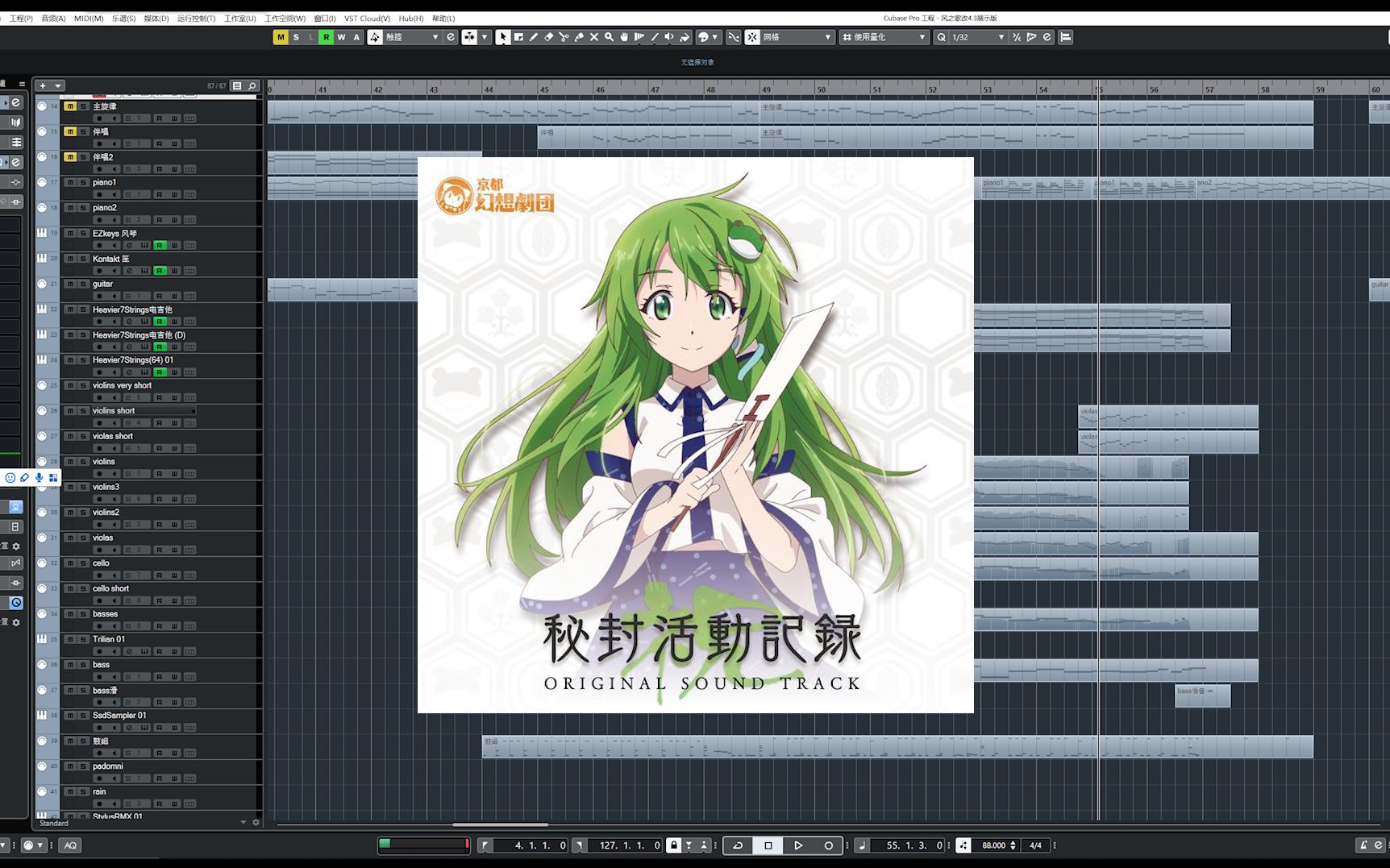Open the VST Cloud(V) menu
Image resolution: width=1390 pixels, height=868 pixels.
tap(367, 19)
